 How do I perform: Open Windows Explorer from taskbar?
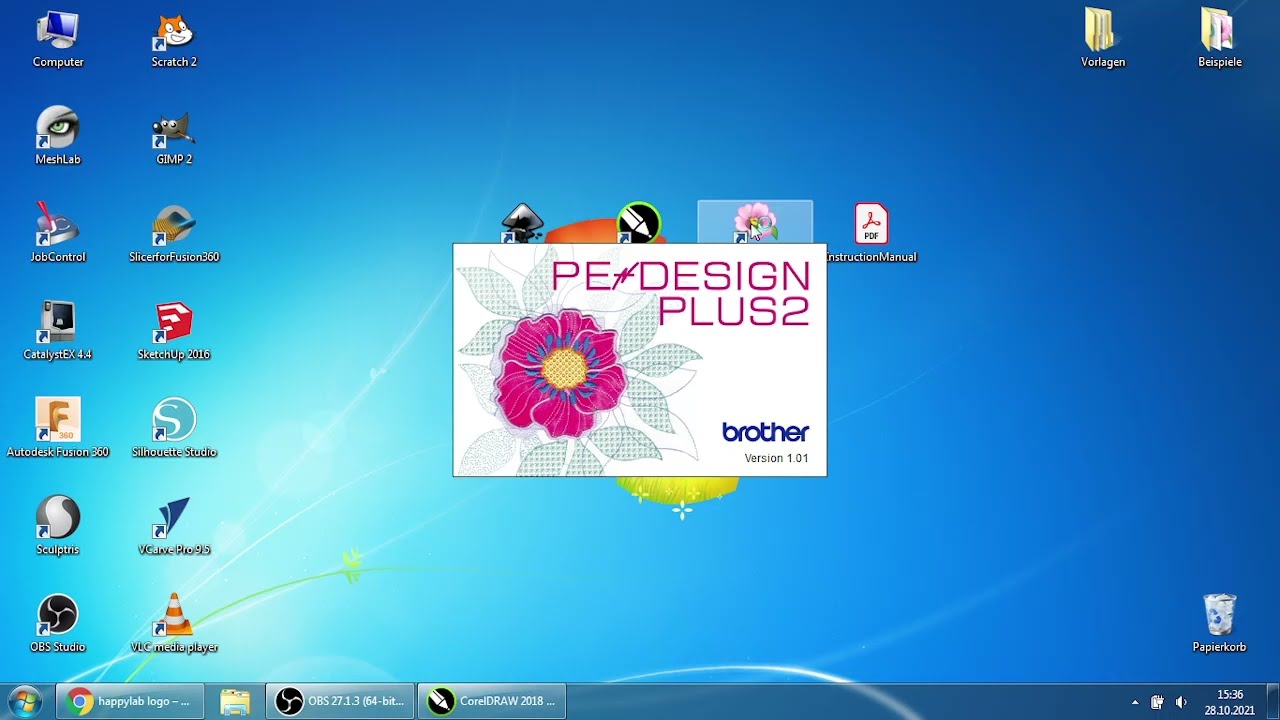click(x=235, y=701)
